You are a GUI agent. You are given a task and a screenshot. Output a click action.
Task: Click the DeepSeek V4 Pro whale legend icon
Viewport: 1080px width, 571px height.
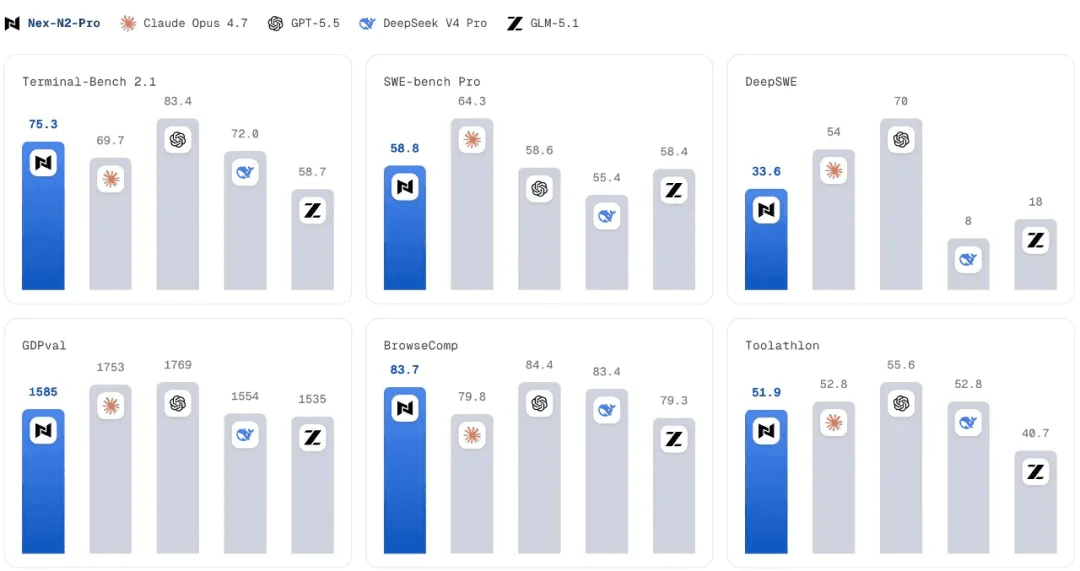tap(367, 23)
